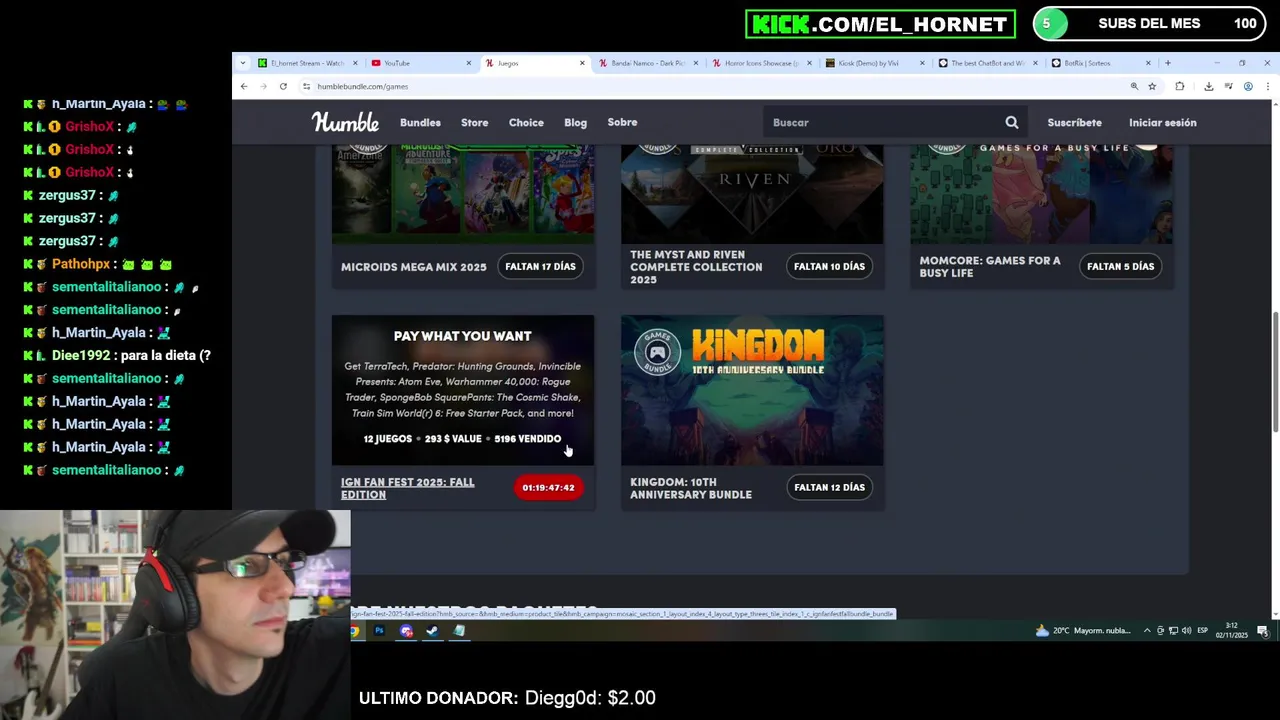Open the Chrome three-dot menu
This screenshot has width=1280, height=720.
[x=1267, y=86]
